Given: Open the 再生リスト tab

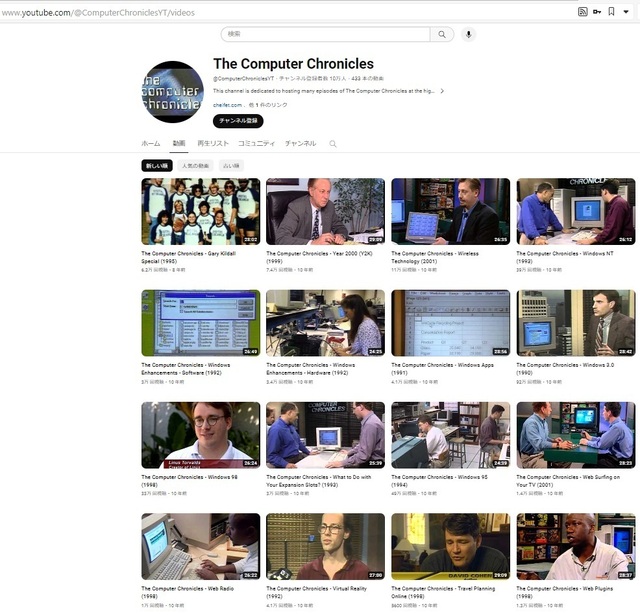Looking at the screenshot, I should pyautogui.click(x=213, y=143).
